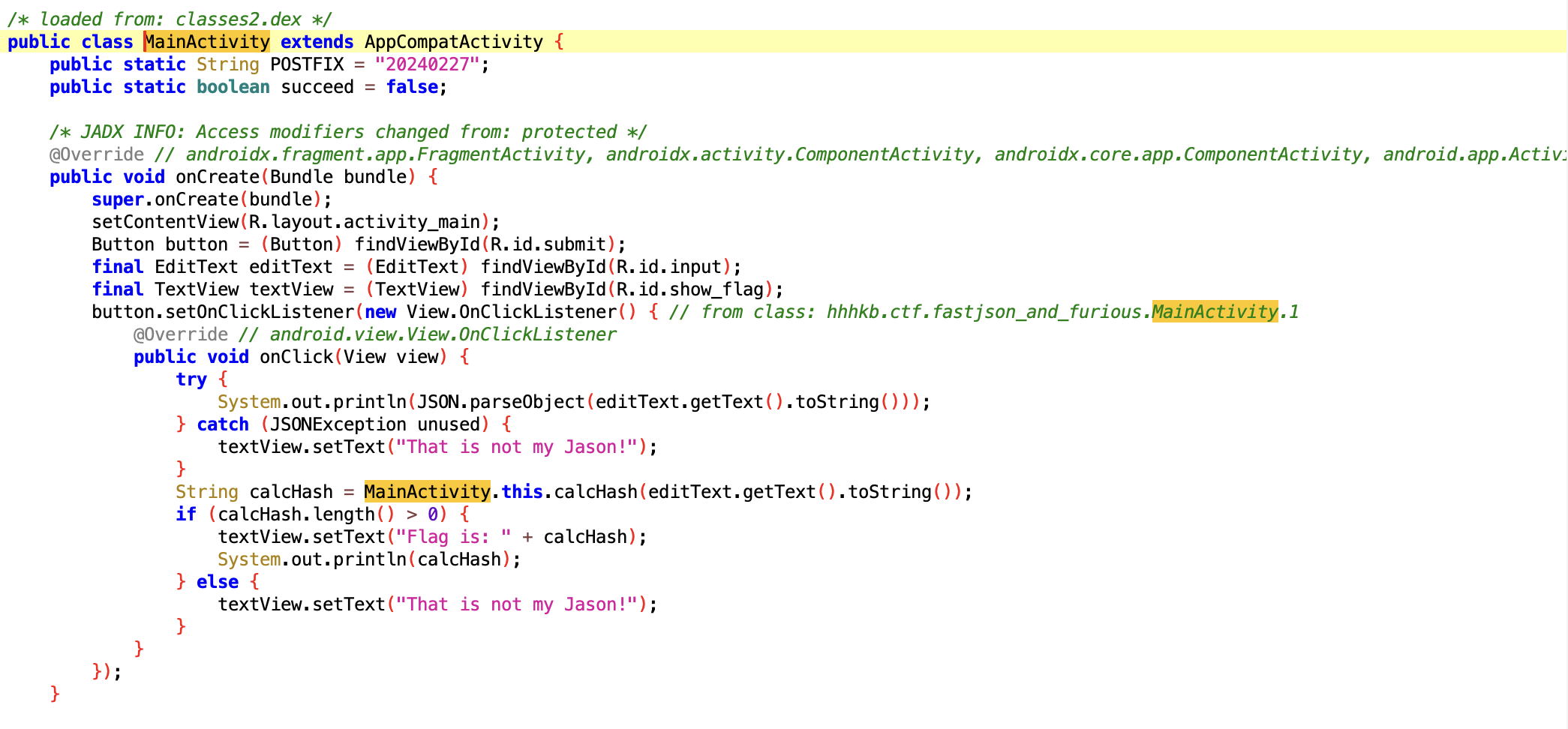Click "That is not my Jason!" in else block
The height and width of the screenshot is (729, 1568).
tap(517, 604)
